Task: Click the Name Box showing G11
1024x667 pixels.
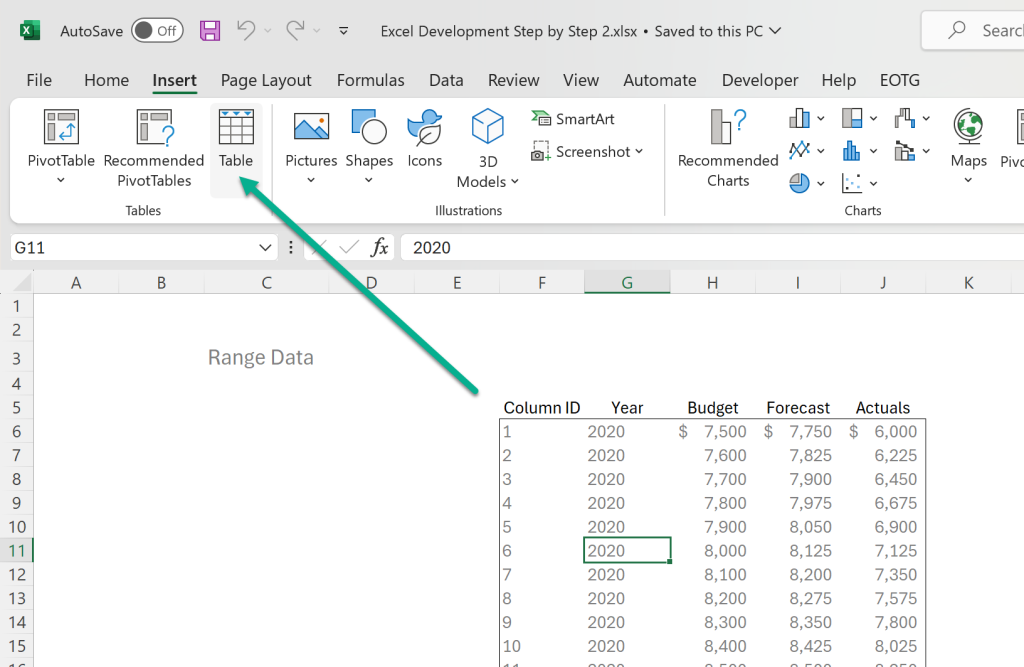Action: [131, 248]
